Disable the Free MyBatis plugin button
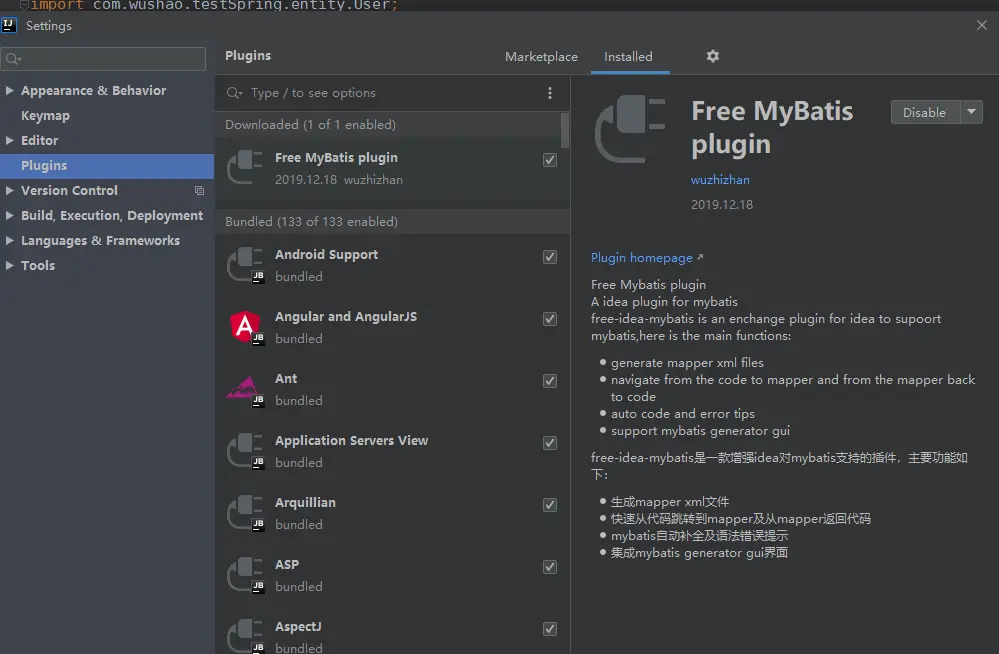The image size is (999, 654). (x=925, y=112)
